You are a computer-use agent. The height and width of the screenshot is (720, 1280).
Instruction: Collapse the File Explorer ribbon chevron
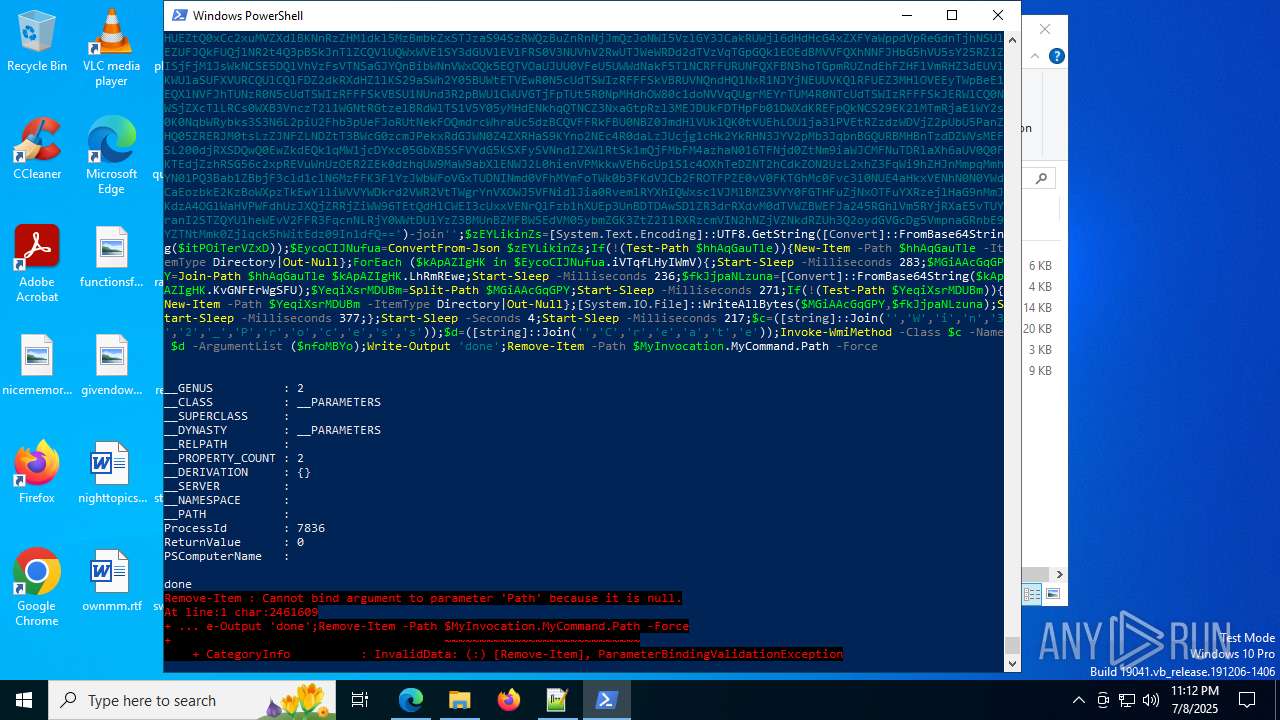1035,56
